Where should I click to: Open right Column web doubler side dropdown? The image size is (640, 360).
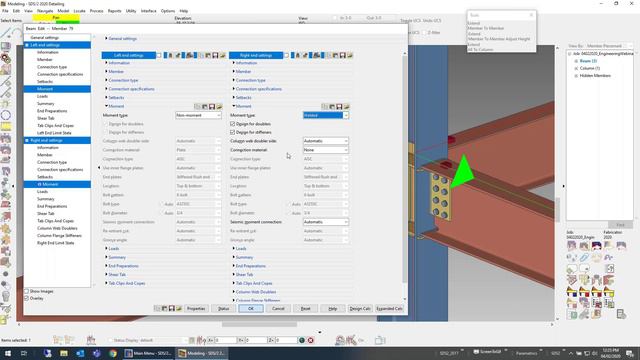326,141
